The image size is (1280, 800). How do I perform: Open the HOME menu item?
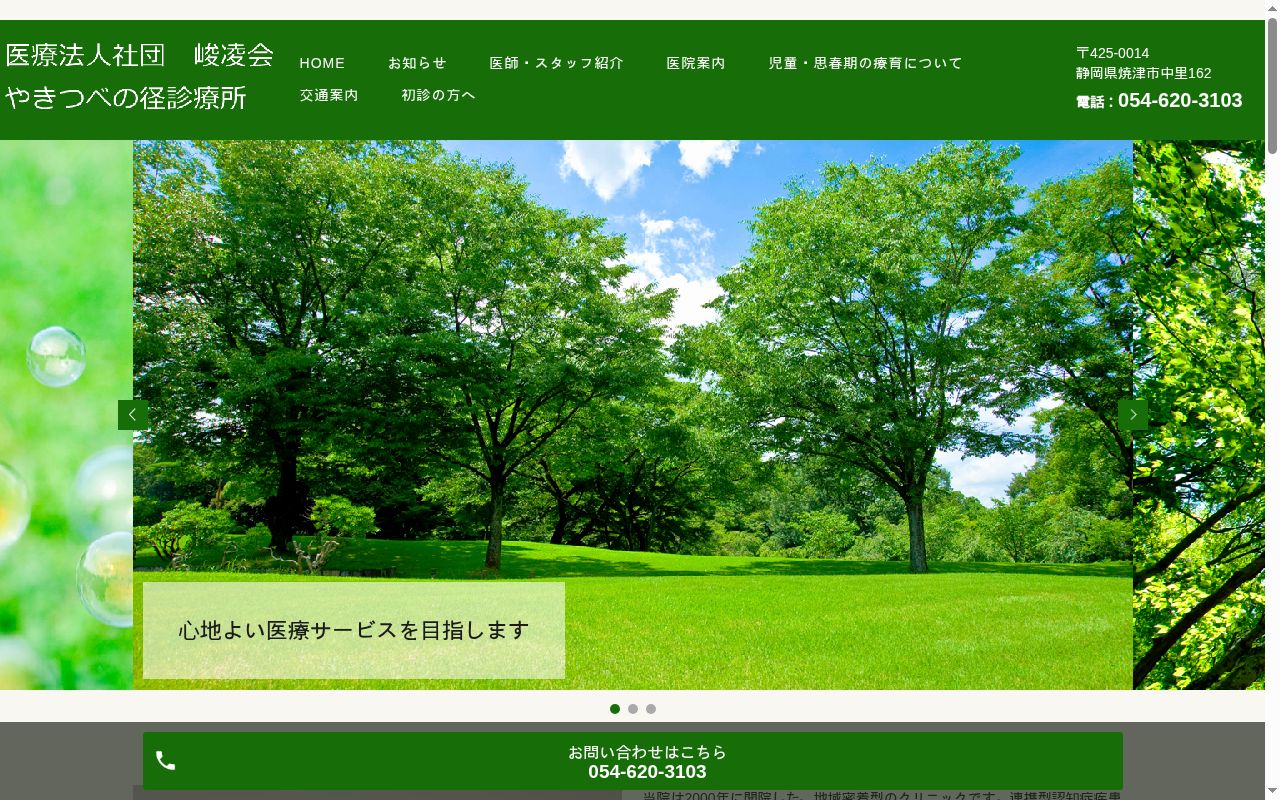click(322, 63)
